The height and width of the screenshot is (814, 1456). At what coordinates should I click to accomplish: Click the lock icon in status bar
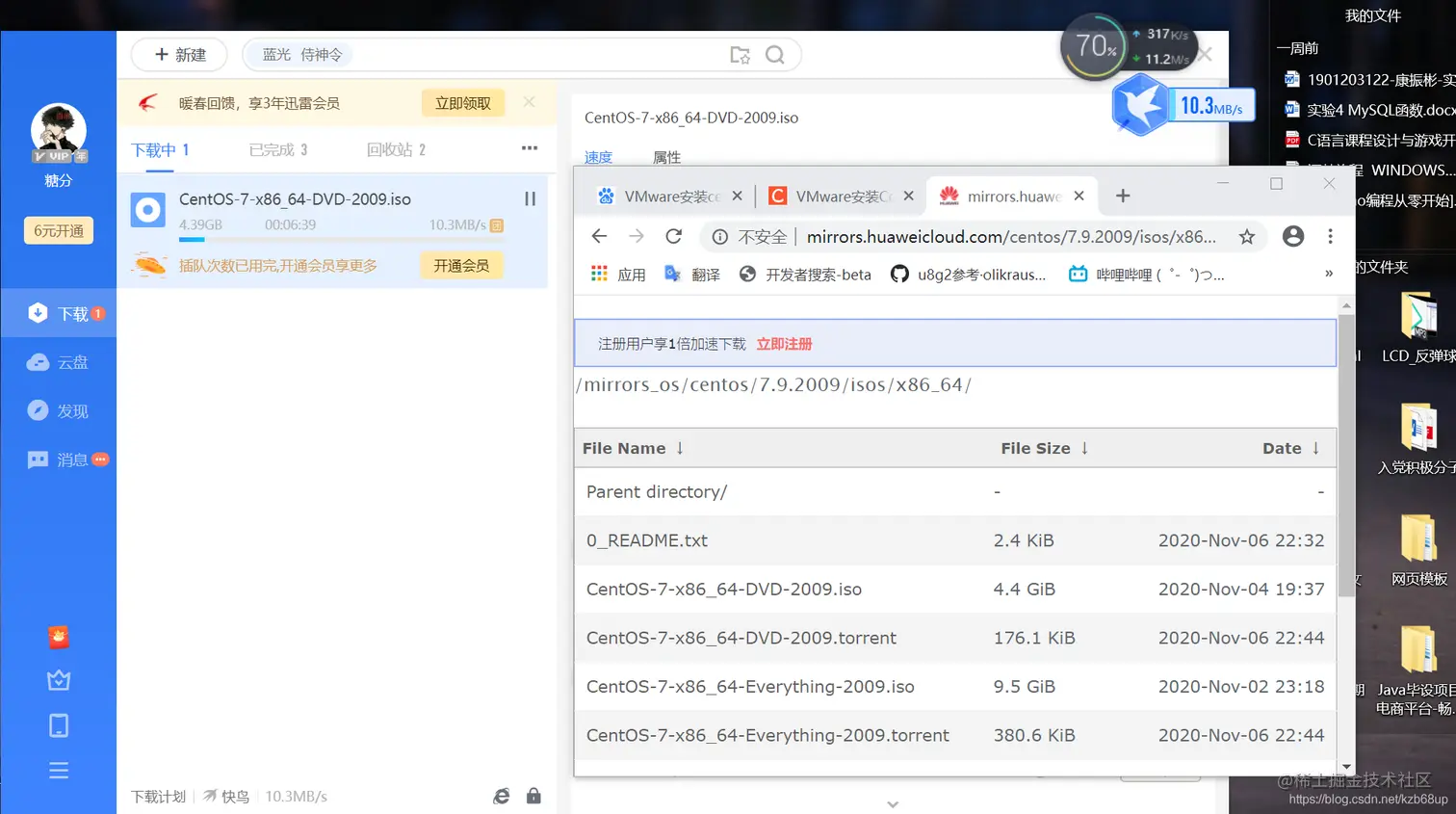[533, 796]
